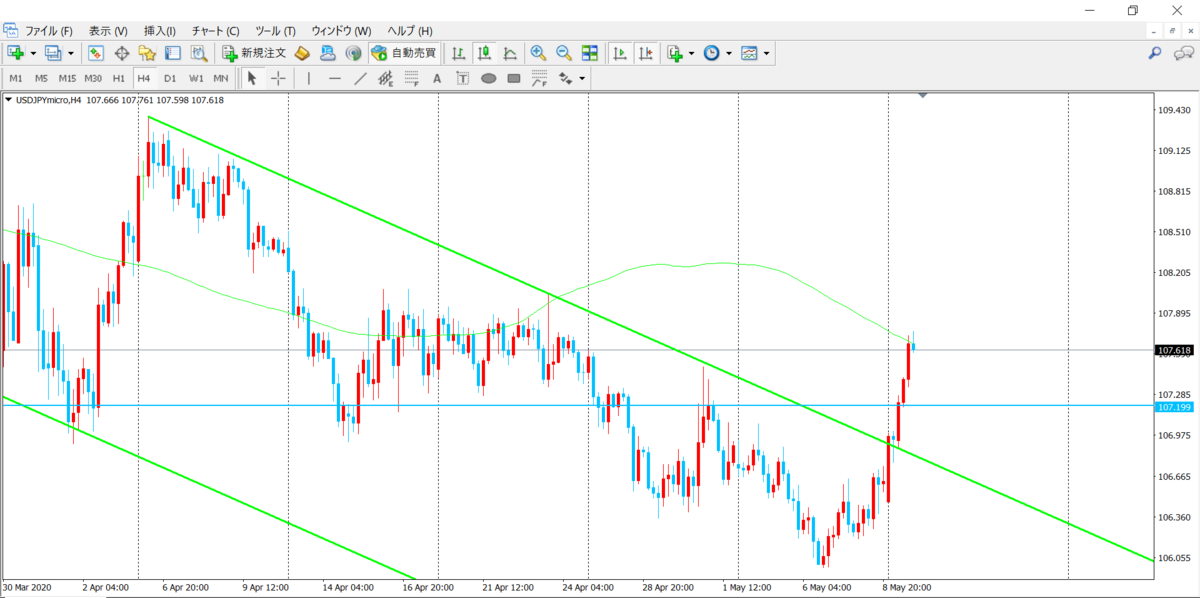This screenshot has width=1200, height=598.
Task: Open the Market Watch panel icon
Action: click(96, 53)
